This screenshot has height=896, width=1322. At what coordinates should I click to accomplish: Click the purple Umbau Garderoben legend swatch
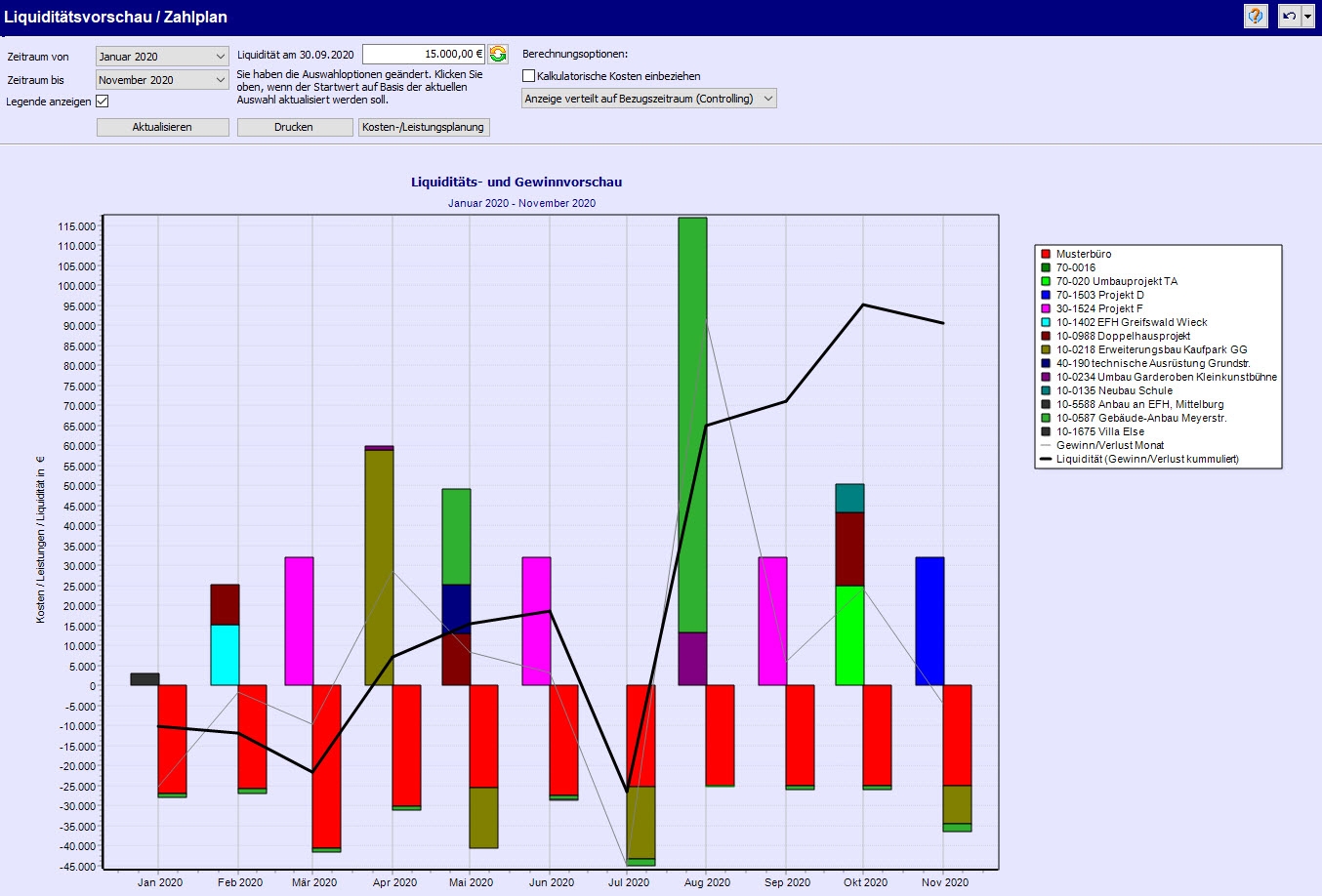1046,377
